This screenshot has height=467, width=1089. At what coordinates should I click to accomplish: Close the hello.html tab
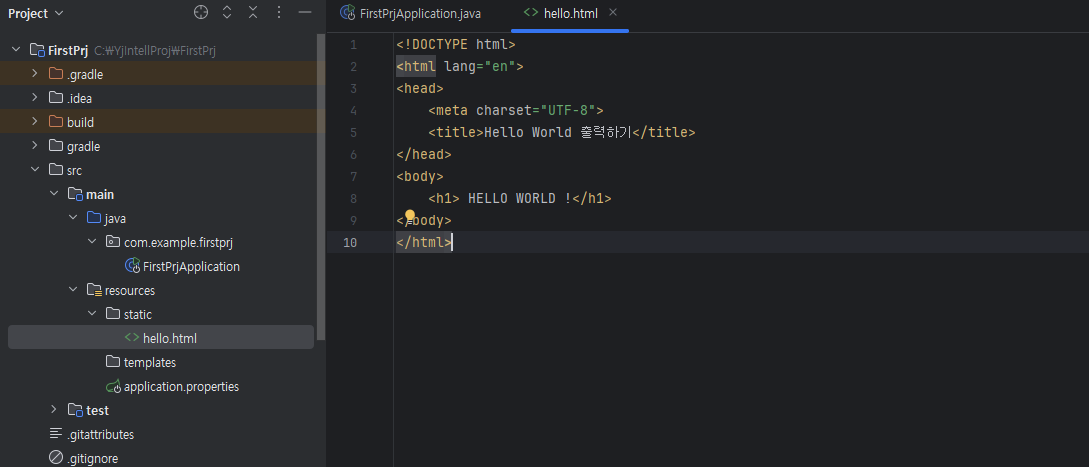pyautogui.click(x=612, y=13)
